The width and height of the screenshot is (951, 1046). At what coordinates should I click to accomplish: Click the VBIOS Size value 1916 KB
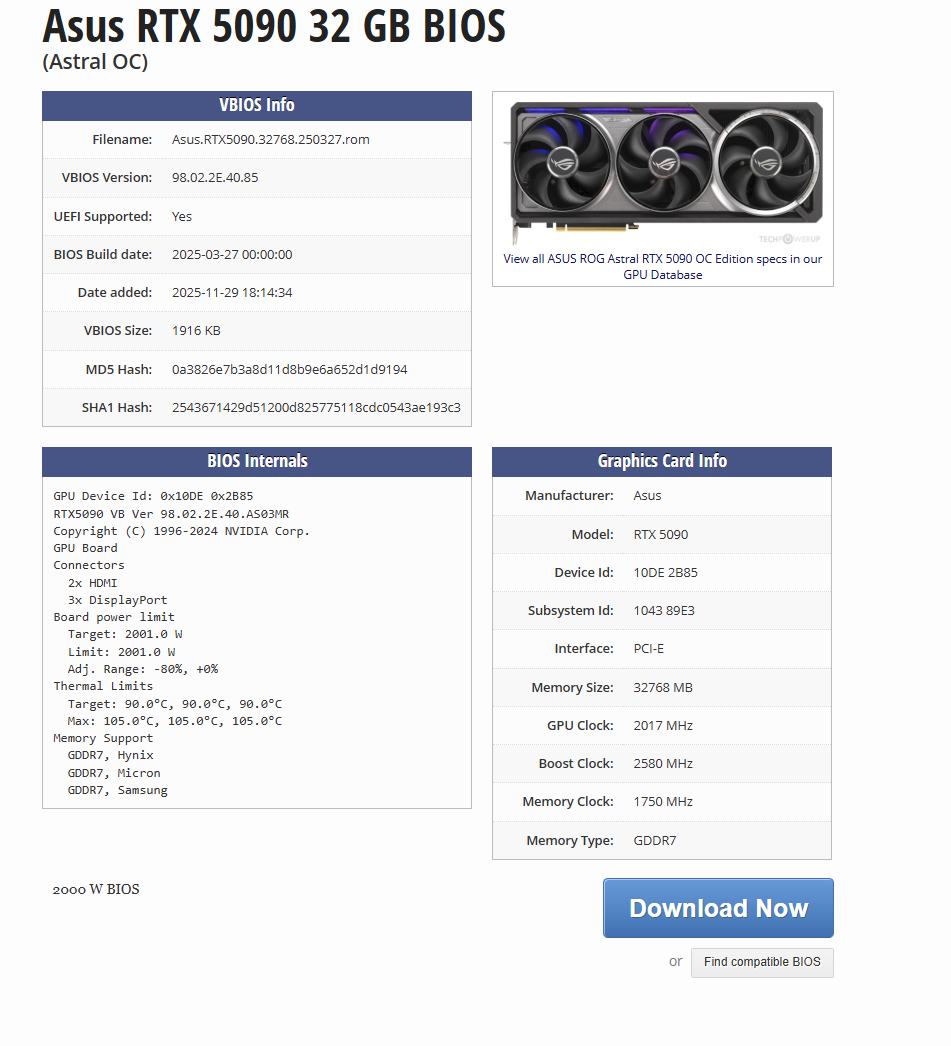196,331
